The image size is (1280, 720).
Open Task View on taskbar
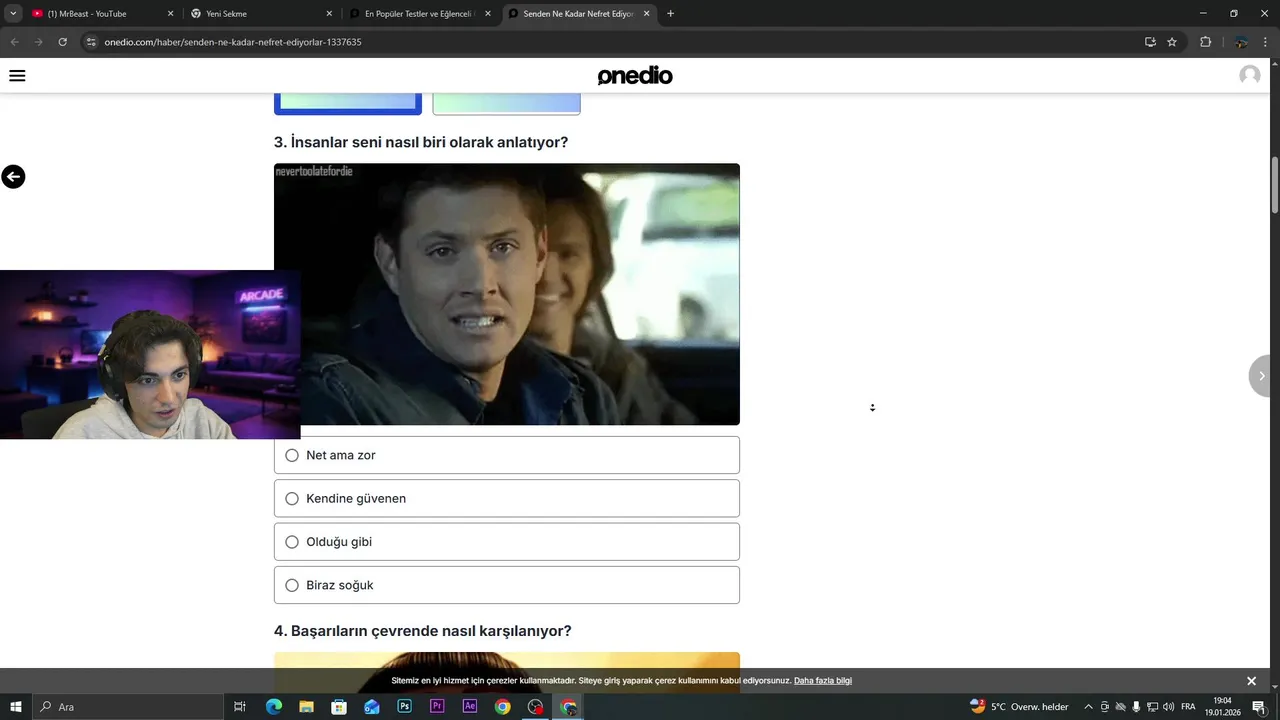(240, 707)
